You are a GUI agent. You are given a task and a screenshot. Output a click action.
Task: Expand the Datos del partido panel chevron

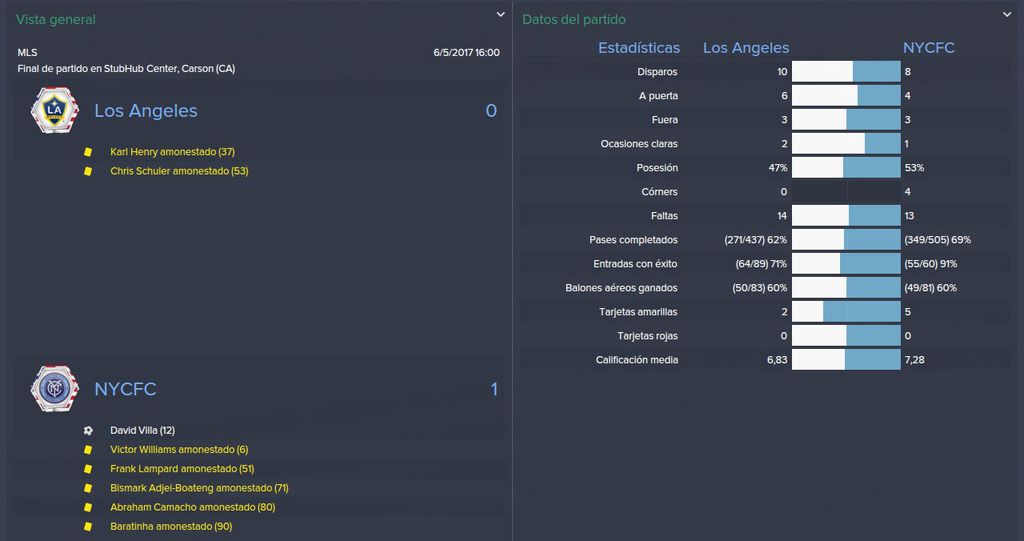tap(1007, 14)
